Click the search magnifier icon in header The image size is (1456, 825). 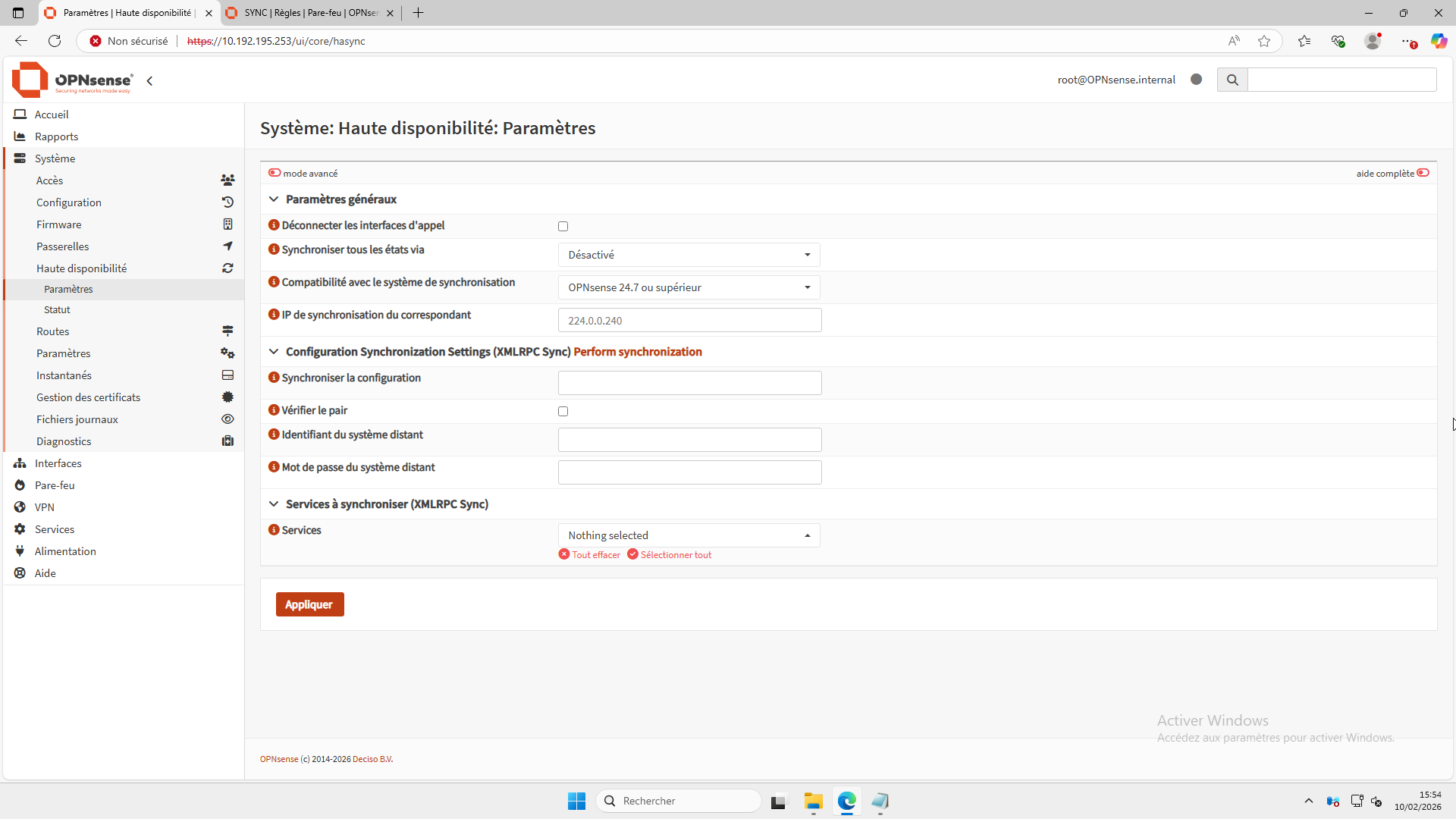[x=1232, y=80]
